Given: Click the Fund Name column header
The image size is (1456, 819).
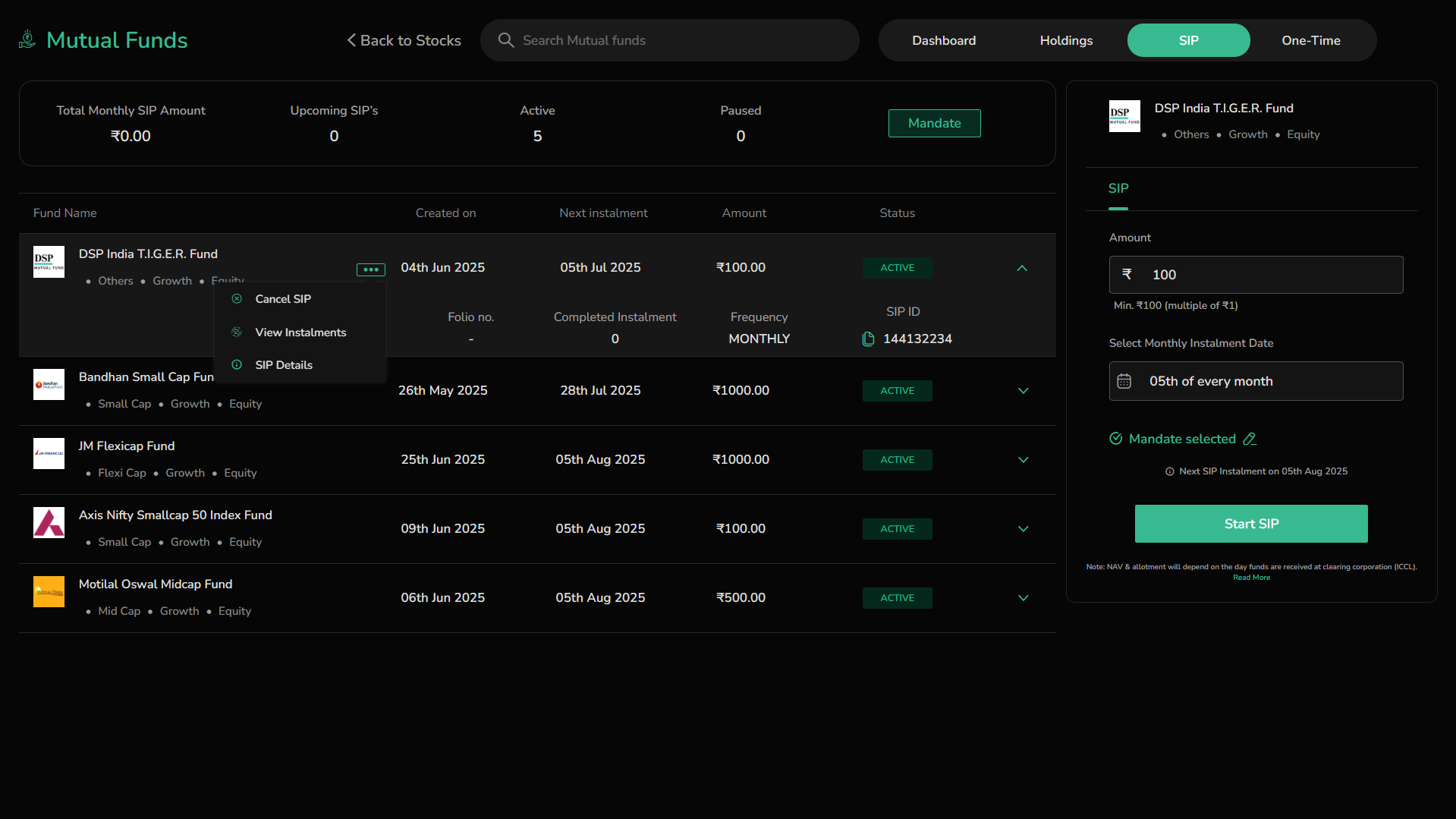Looking at the screenshot, I should tap(65, 213).
